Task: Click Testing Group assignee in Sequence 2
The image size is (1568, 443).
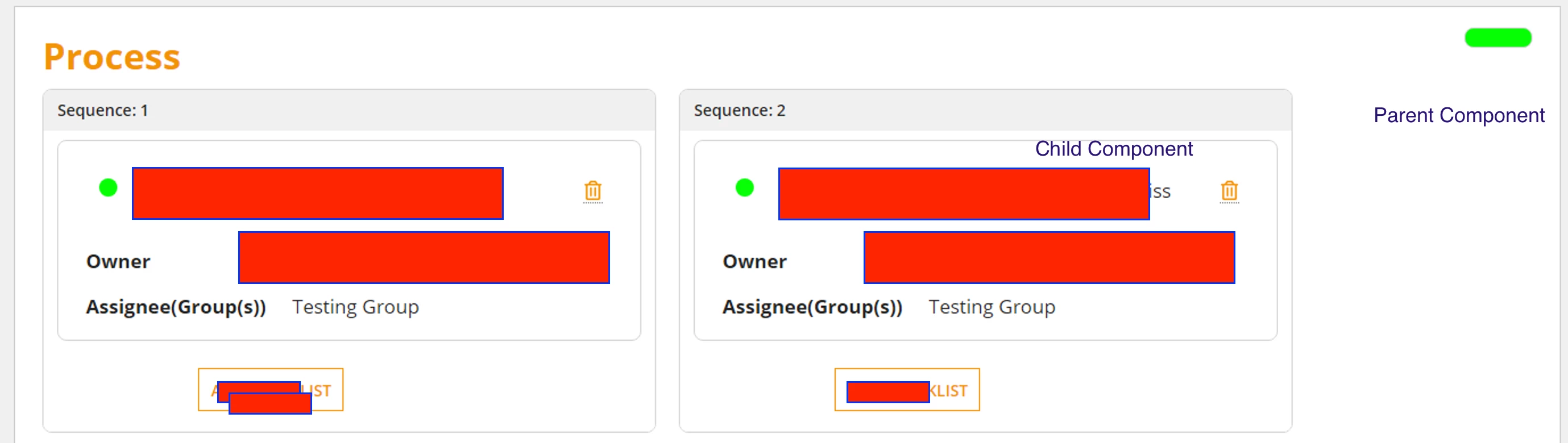Action: (992, 307)
